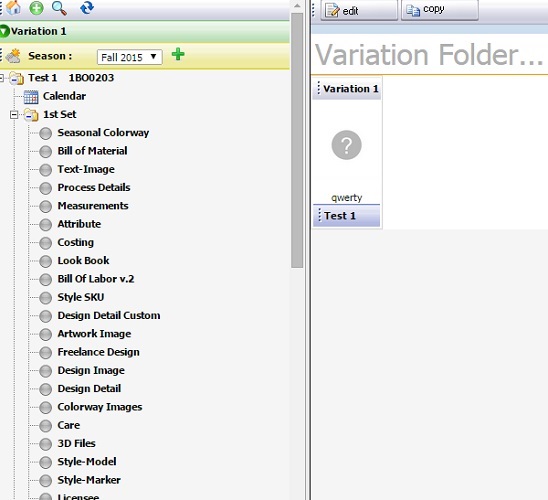
Task: Click the gray question mark thumbnail
Action: click(346, 145)
